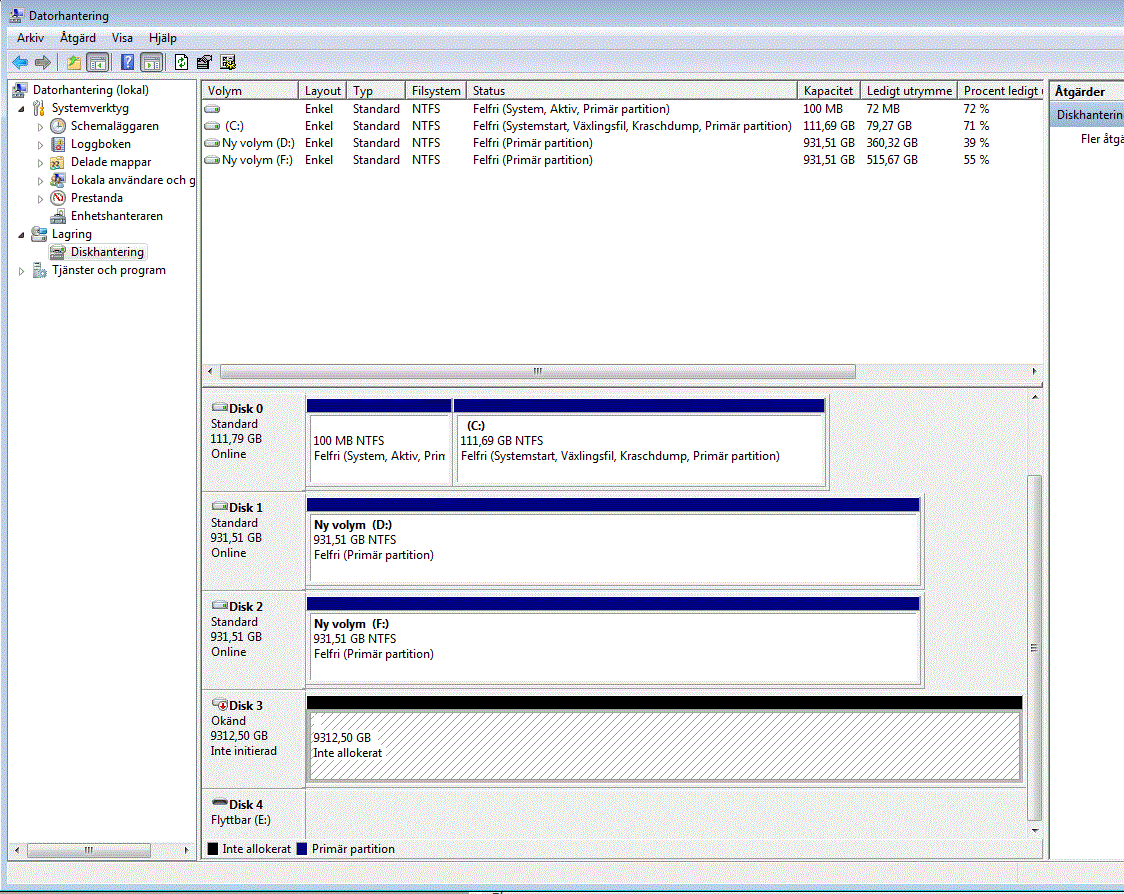Toggle the Show/Hide Action Pane toolbar icon
1124x894 pixels.
pos(151,62)
